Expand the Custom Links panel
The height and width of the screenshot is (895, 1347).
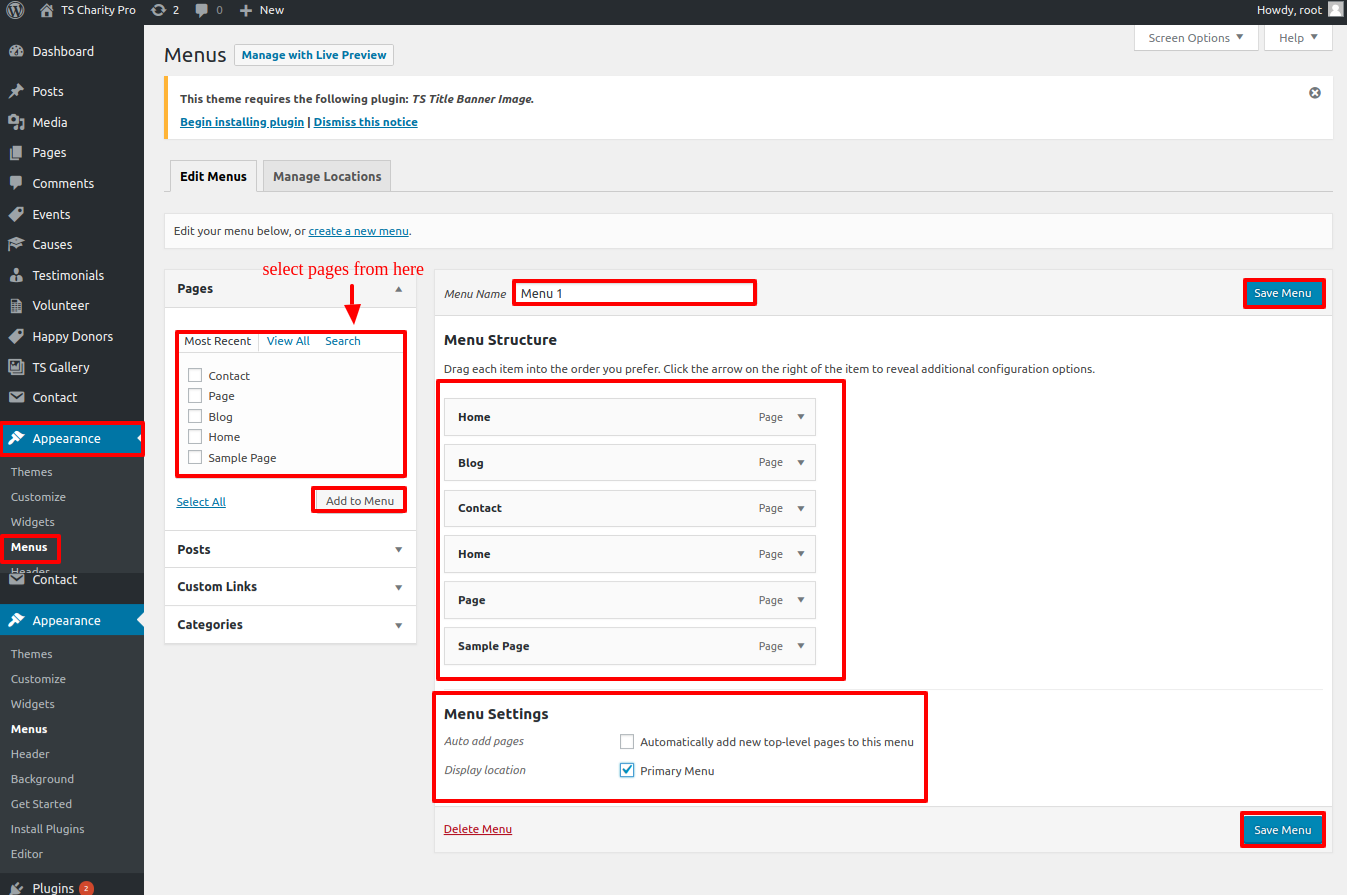click(290, 587)
